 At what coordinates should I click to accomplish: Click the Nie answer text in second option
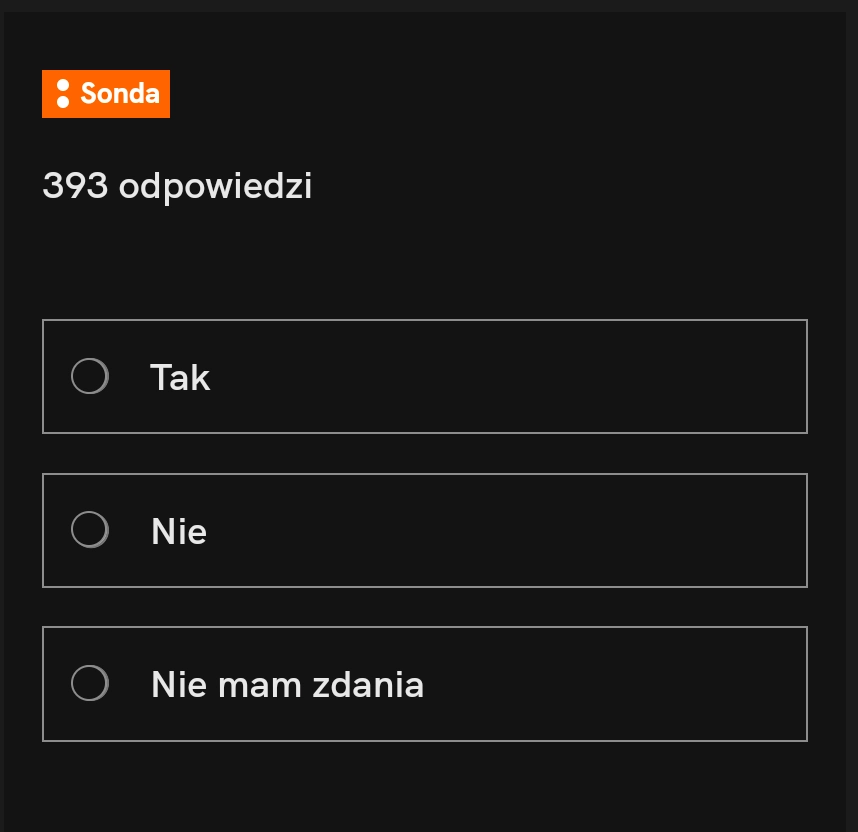click(x=179, y=532)
